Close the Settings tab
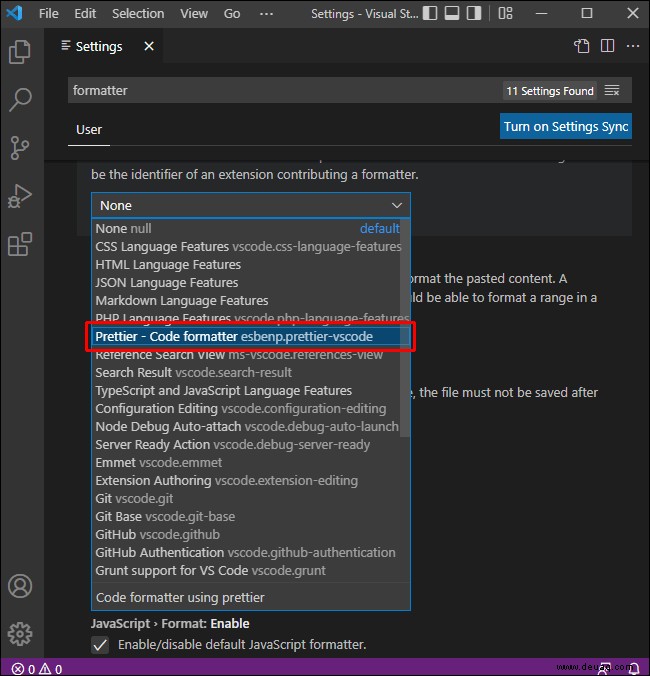Screen dimensions: 650x676 tap(149, 46)
